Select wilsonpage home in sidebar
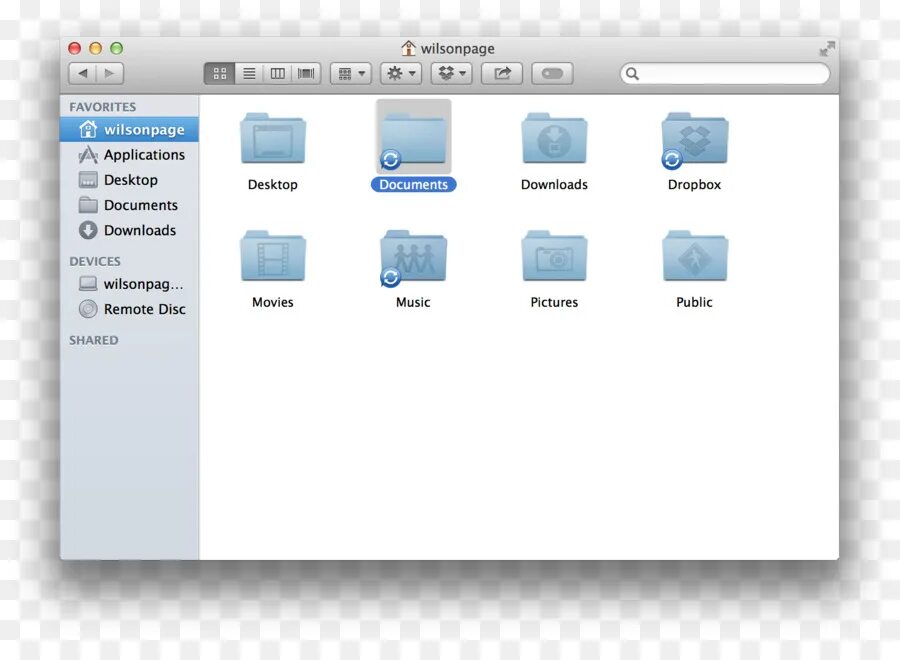 click(x=130, y=130)
